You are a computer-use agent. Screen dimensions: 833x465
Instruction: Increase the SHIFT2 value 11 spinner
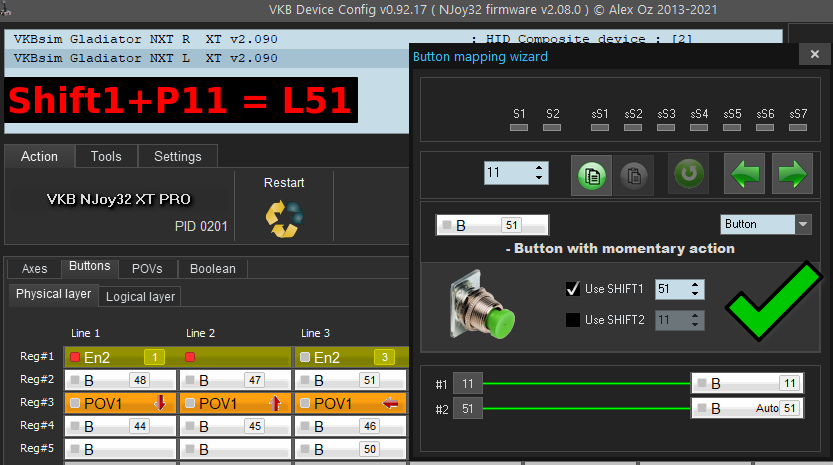click(x=695, y=316)
